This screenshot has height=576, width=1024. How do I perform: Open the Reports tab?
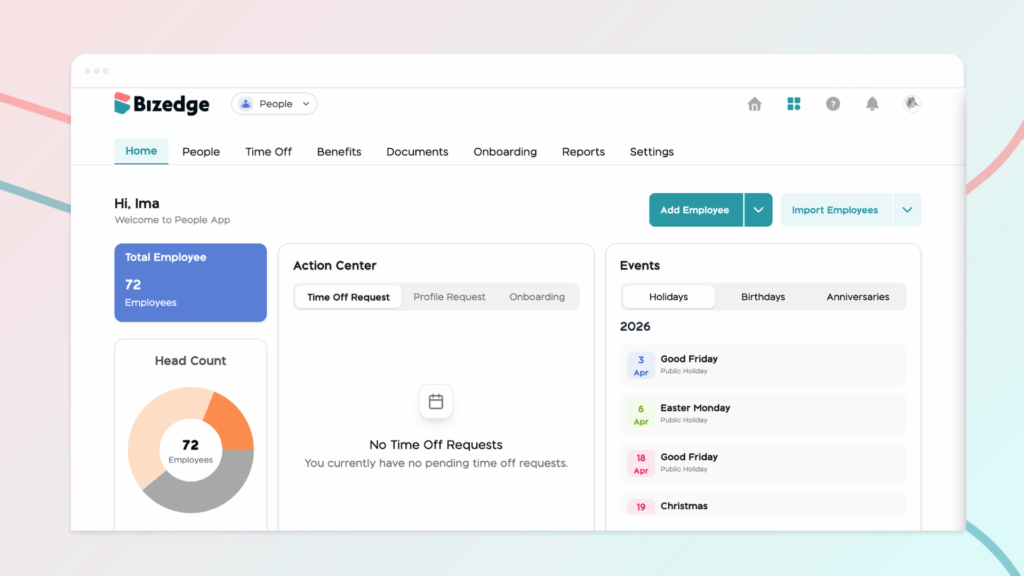click(583, 152)
